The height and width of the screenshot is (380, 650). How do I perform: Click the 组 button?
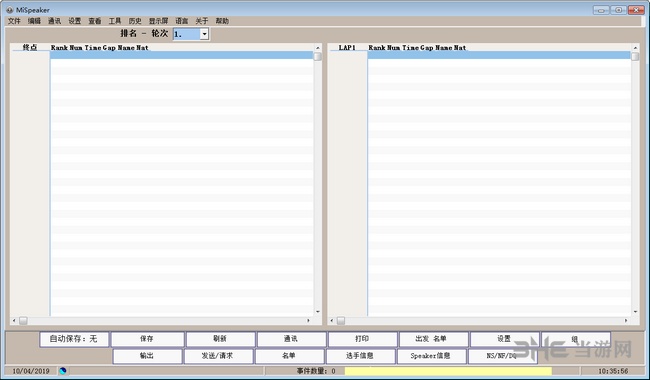click(575, 339)
